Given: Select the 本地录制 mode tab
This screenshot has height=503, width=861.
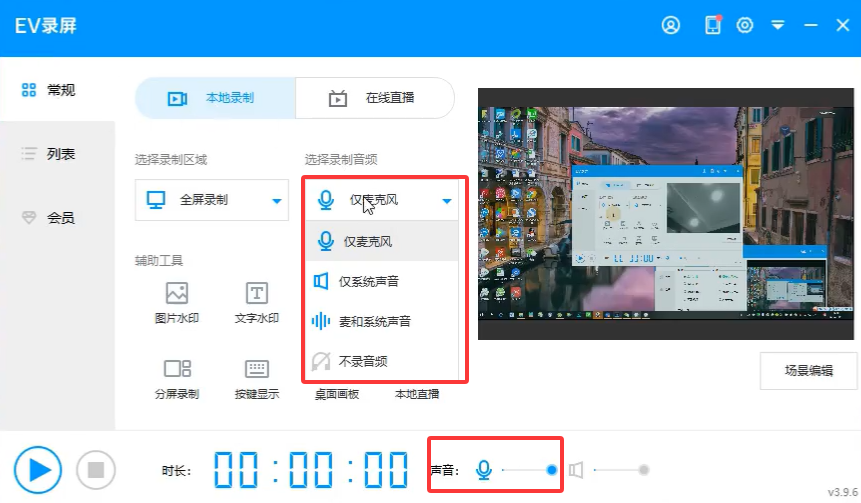Looking at the screenshot, I should (x=215, y=98).
